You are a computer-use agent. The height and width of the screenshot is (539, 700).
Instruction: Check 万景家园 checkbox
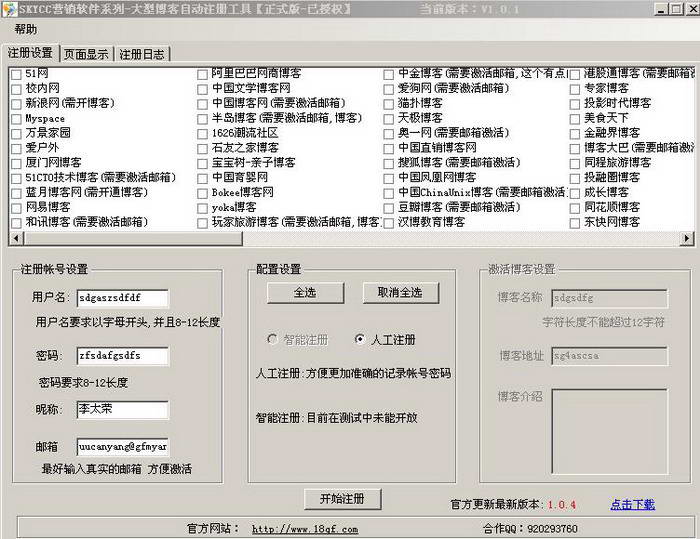tap(16, 134)
